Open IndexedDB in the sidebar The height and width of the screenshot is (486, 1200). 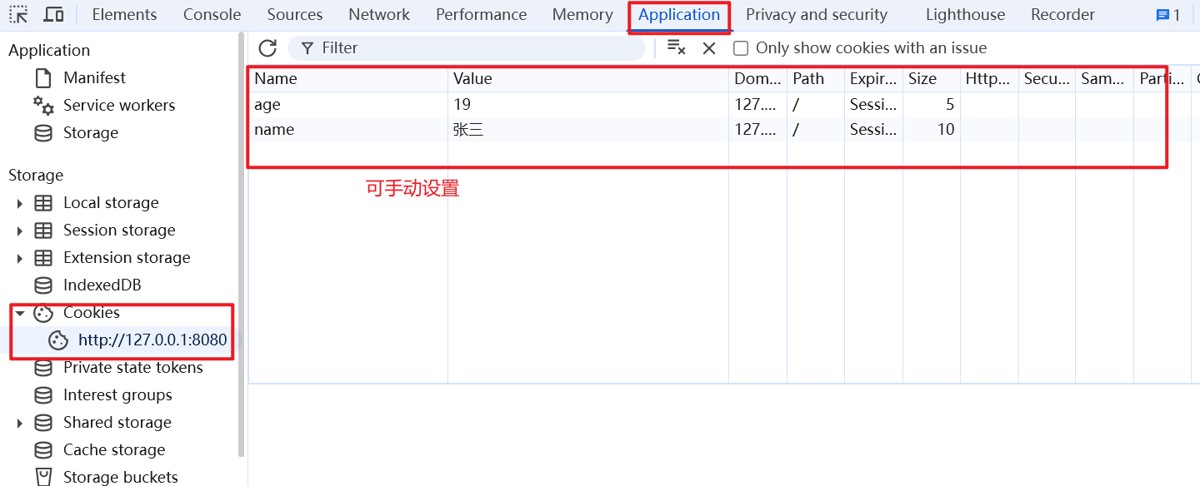[x=102, y=285]
